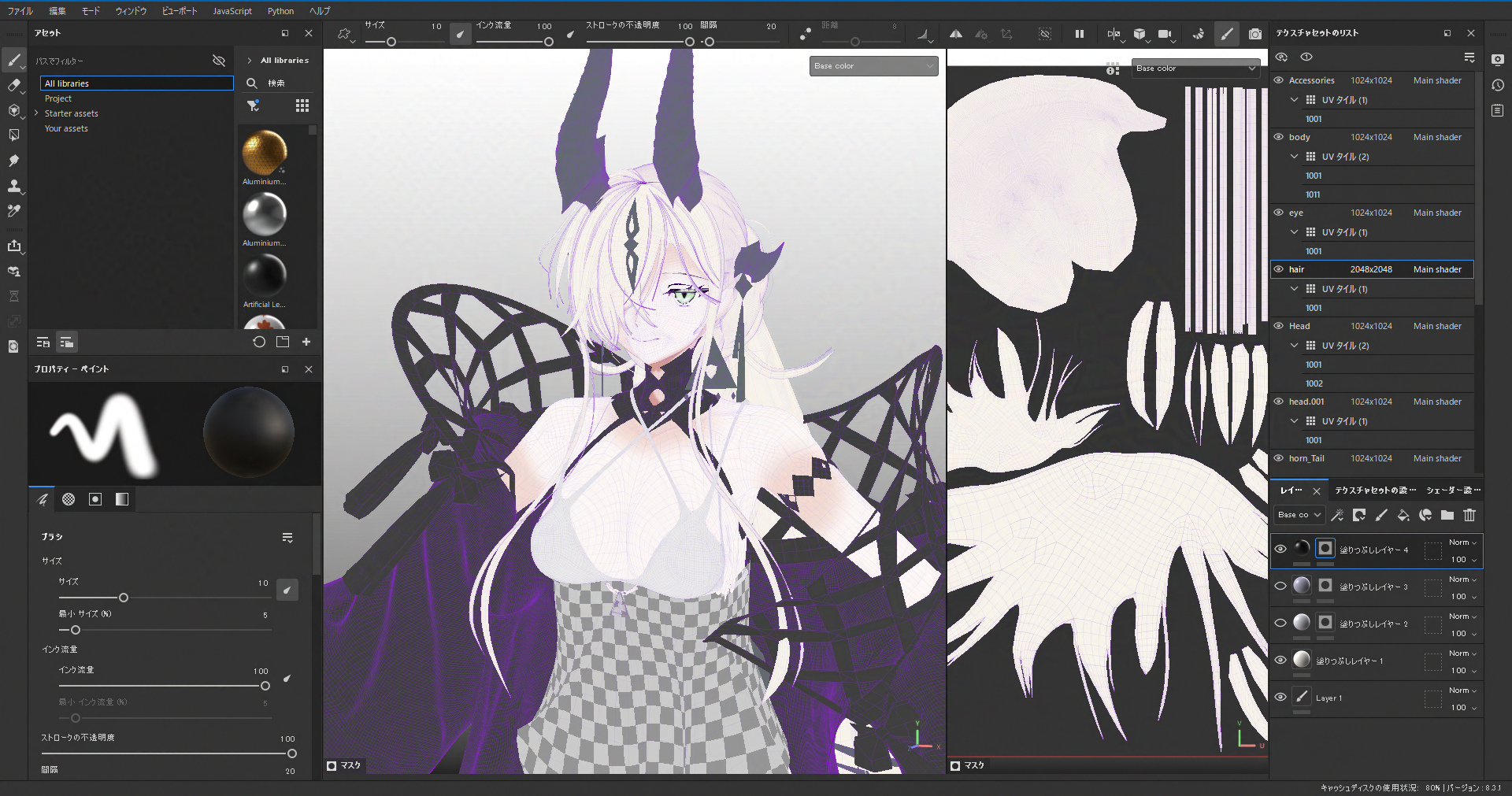Screen dimensions: 1512x796
Task: Expand the Starter assets library
Action: coord(36,113)
